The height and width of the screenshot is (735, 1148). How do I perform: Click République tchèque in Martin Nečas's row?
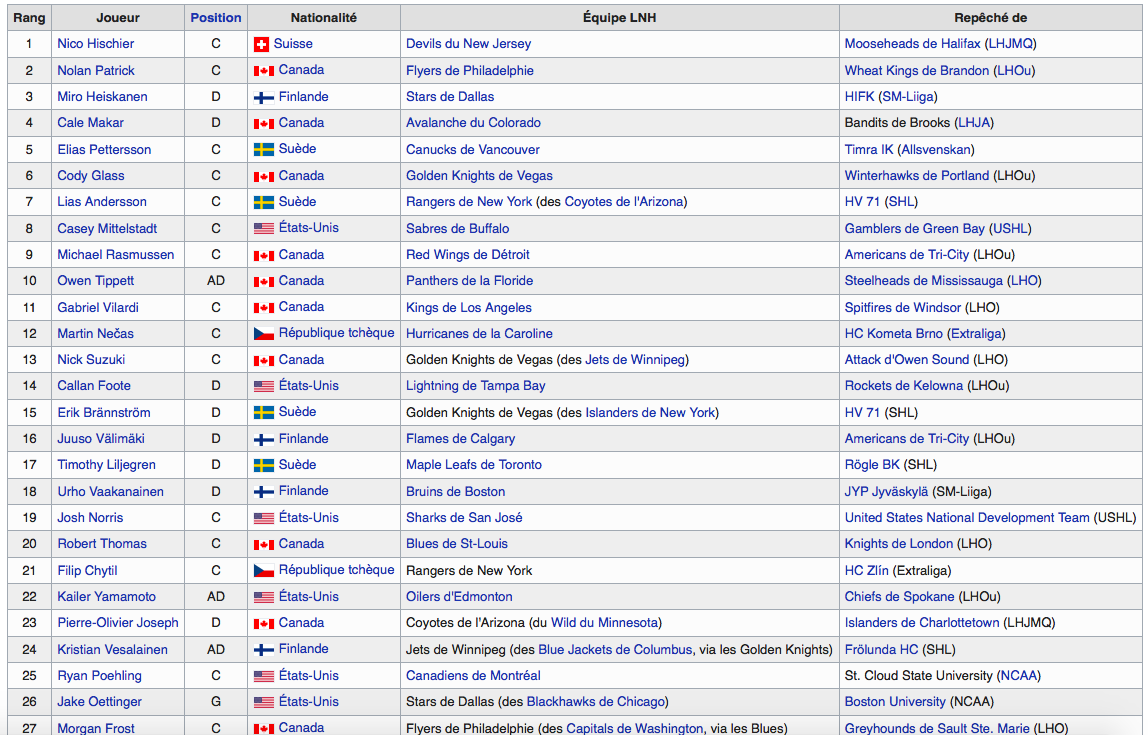(x=337, y=333)
